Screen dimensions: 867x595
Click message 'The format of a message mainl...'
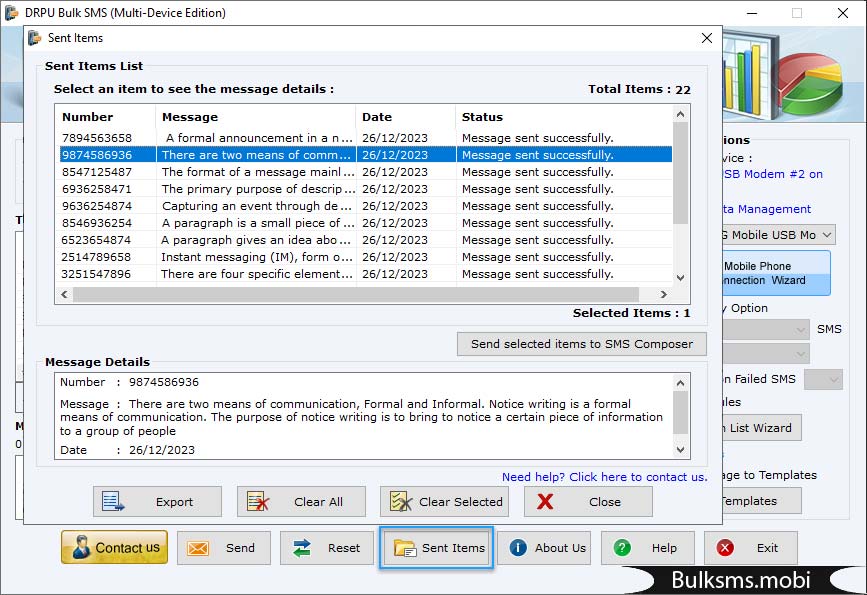click(x=258, y=172)
